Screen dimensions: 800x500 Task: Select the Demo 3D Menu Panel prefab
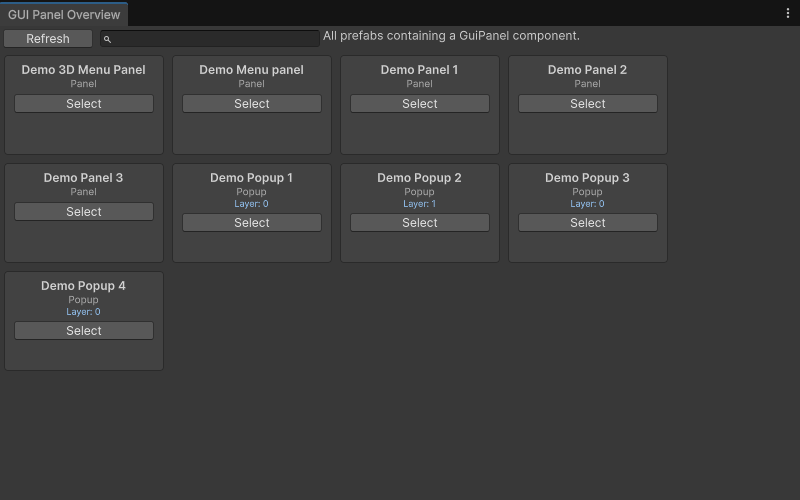(84, 104)
